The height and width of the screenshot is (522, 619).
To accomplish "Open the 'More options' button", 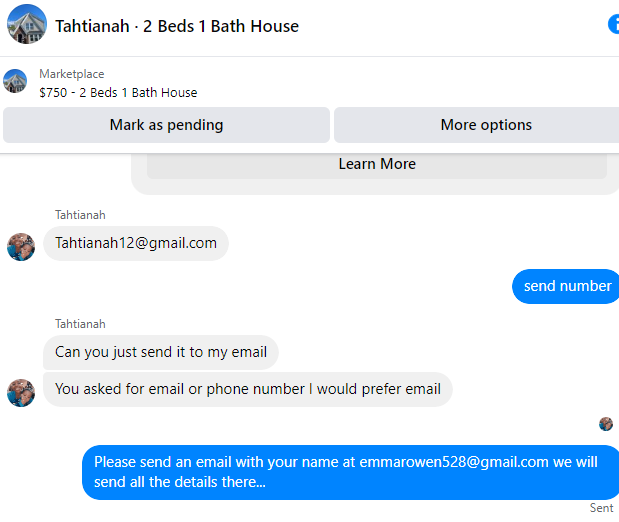I will tap(486, 125).
